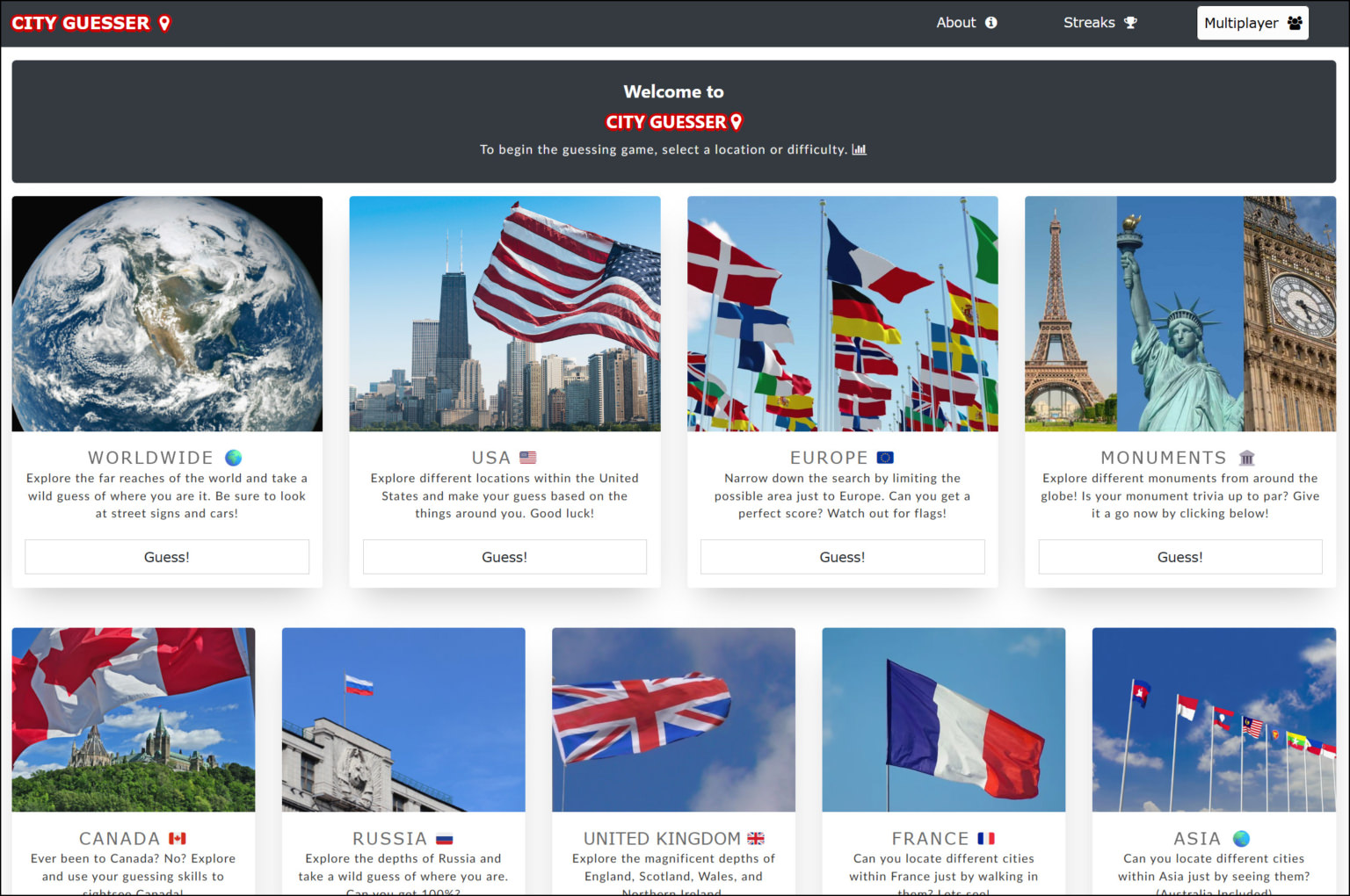Click the location pin in City Guesser logo

[x=166, y=23]
